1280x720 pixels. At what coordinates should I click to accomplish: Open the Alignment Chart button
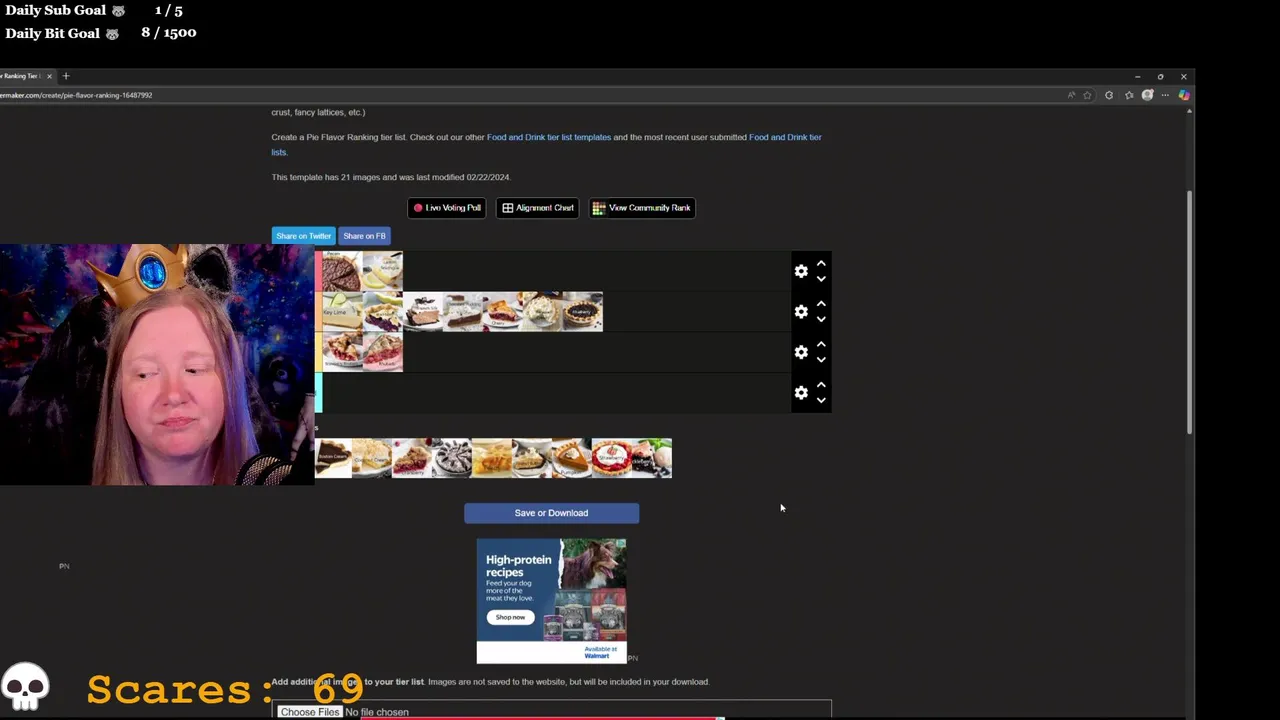point(537,208)
